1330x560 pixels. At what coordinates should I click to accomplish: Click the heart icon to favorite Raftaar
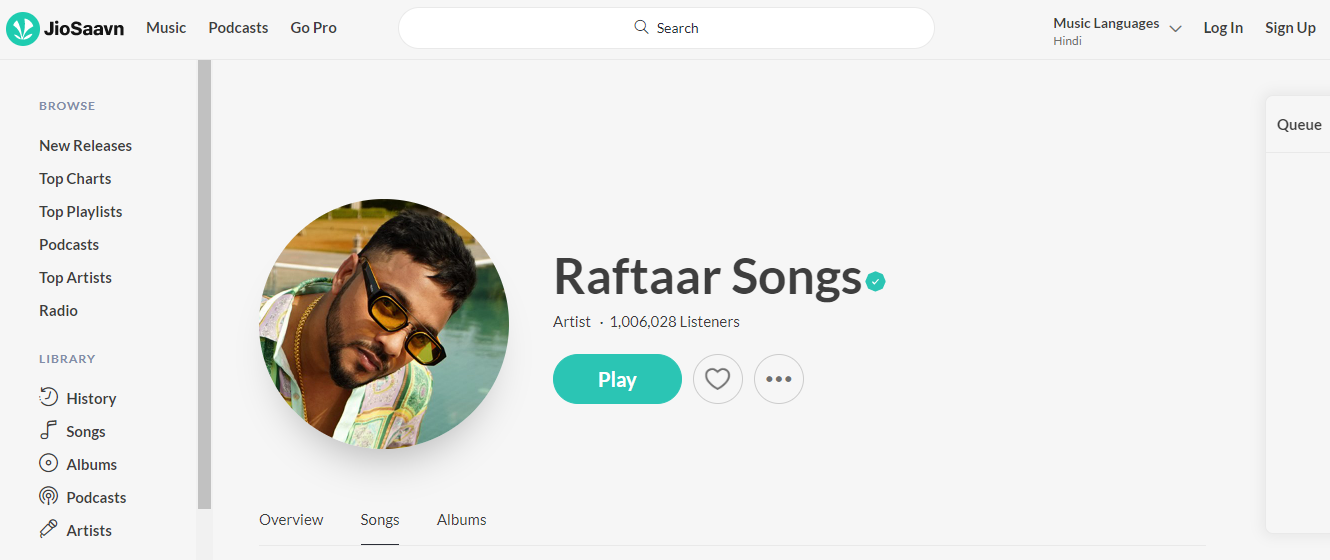(x=718, y=380)
